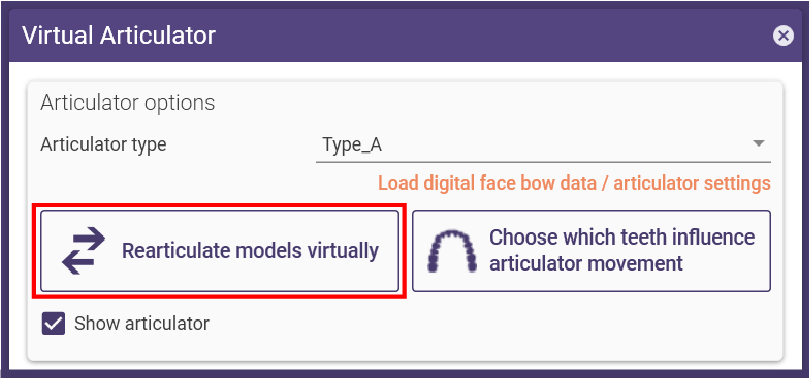This screenshot has height=378, width=810.
Task: Dismiss dialog with the X icon
Action: [x=783, y=36]
